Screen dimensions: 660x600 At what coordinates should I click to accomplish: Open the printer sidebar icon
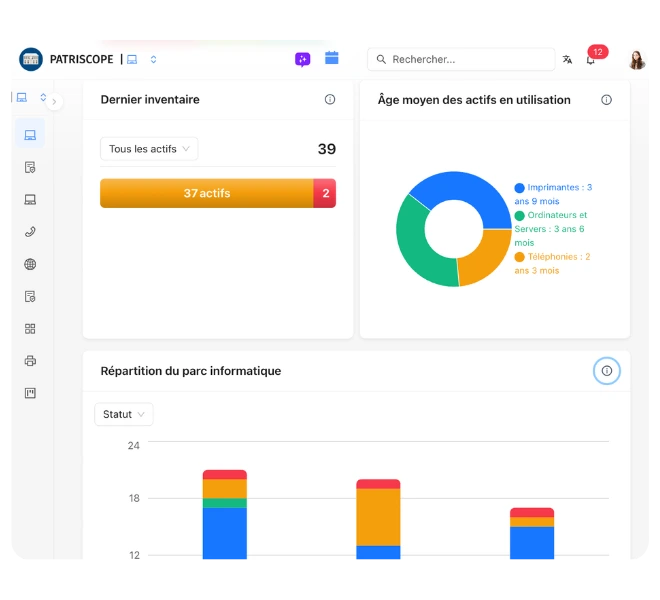tap(30, 361)
